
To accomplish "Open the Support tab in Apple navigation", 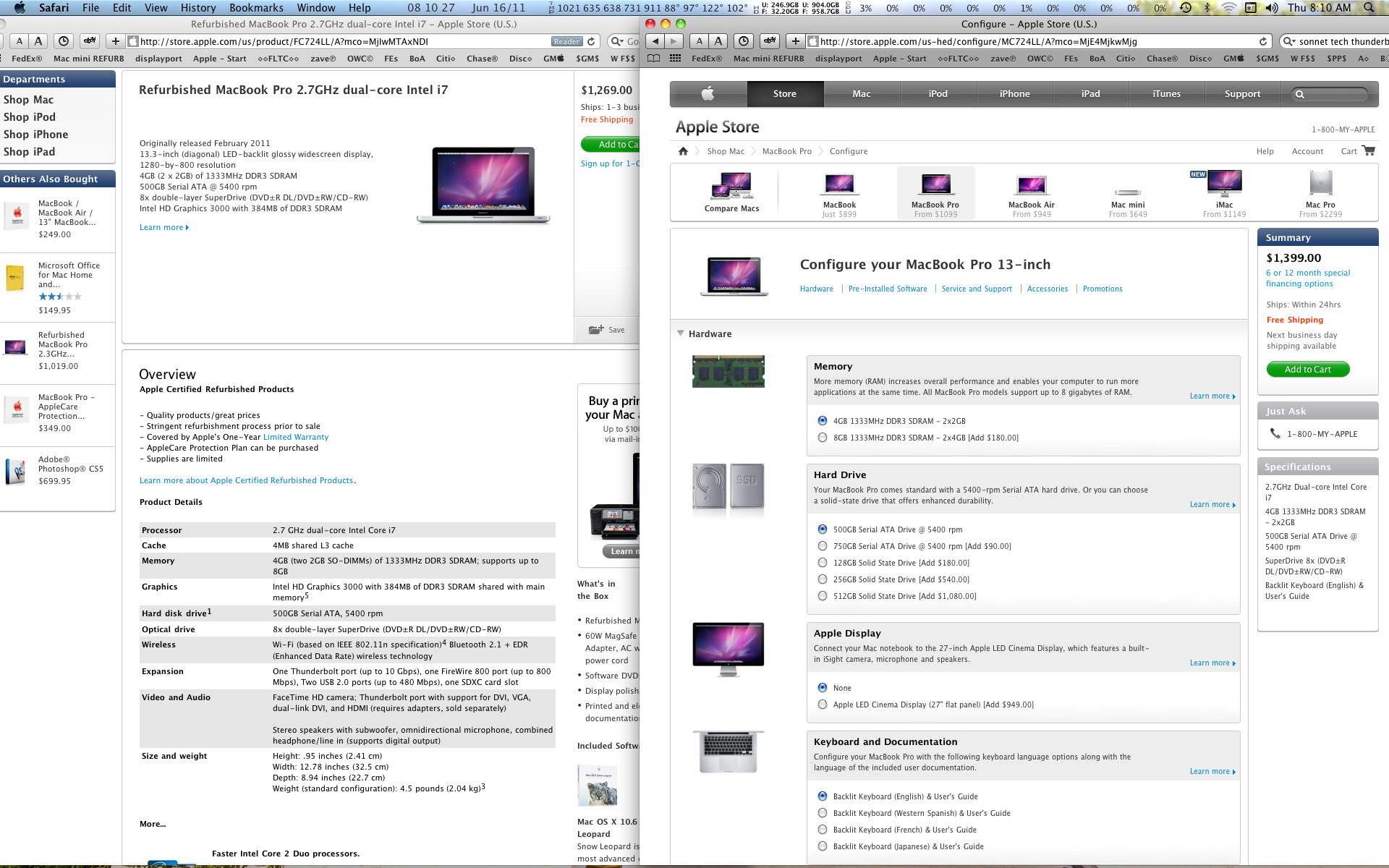I will 1242,93.
